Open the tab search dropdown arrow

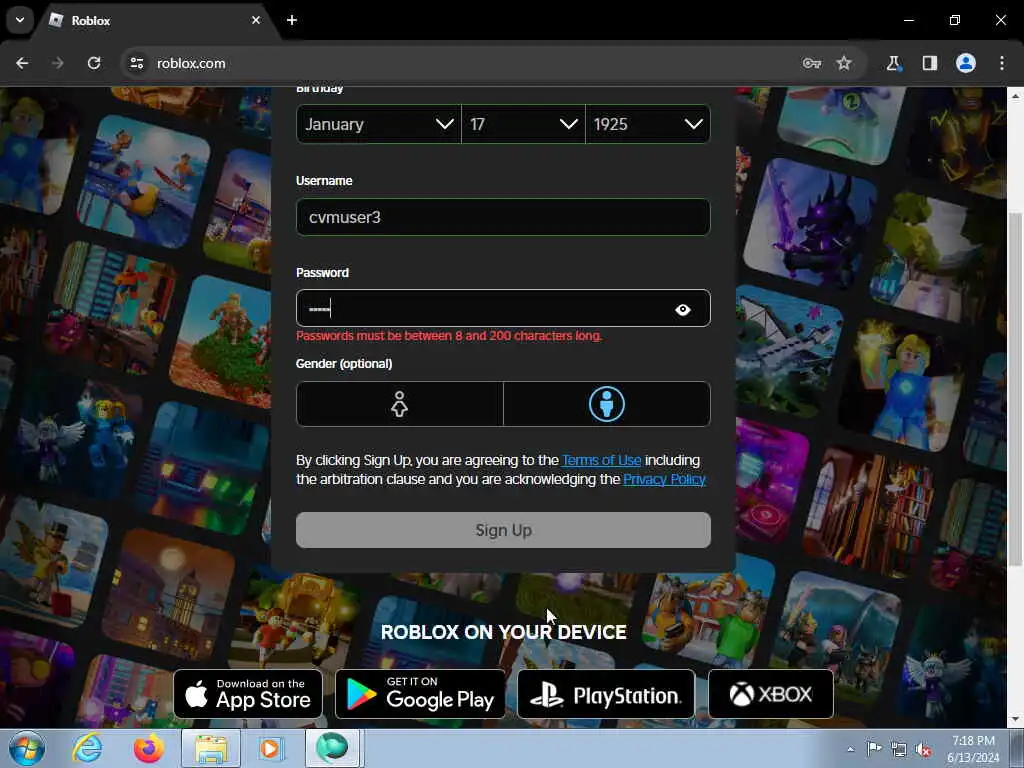tap(20, 20)
